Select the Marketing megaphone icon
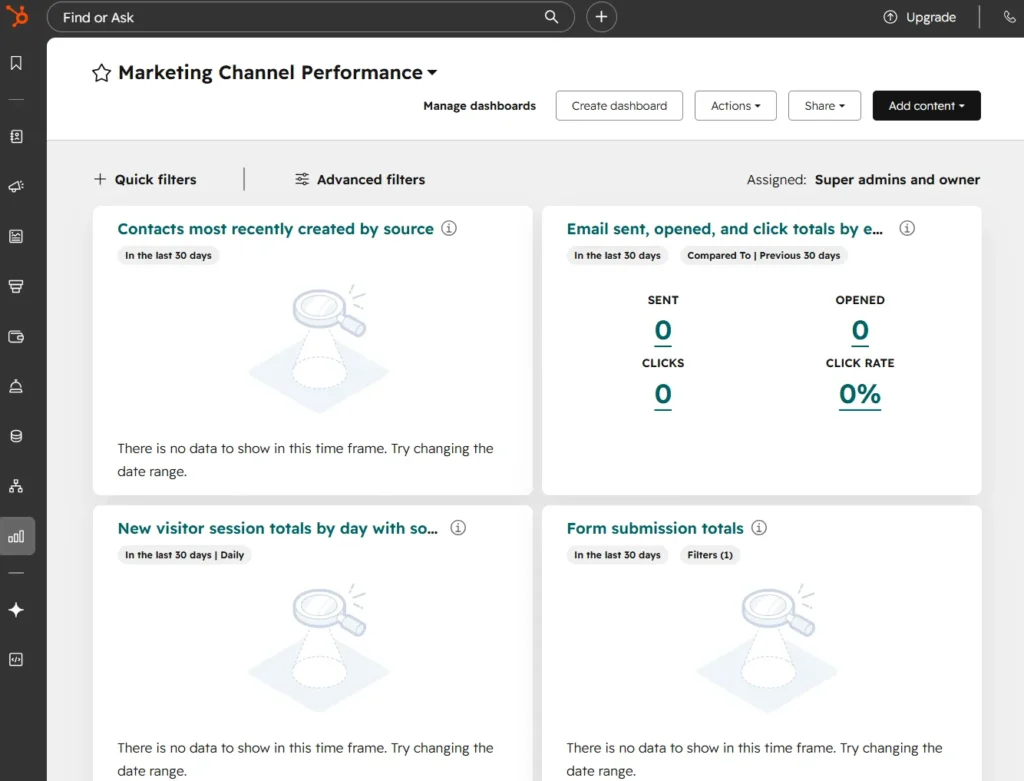Image resolution: width=1024 pixels, height=781 pixels. coord(16,186)
